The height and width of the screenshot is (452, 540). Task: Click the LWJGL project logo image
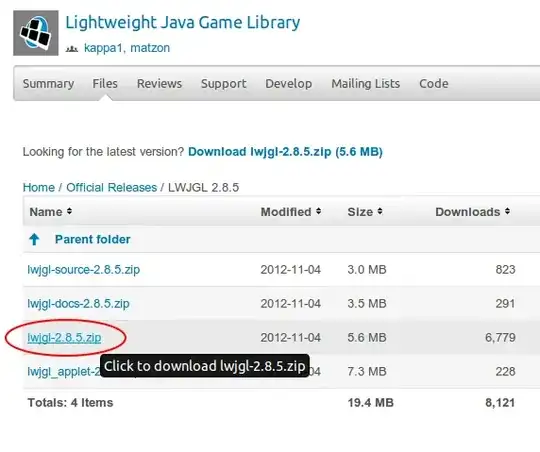pyautogui.click(x=36, y=33)
